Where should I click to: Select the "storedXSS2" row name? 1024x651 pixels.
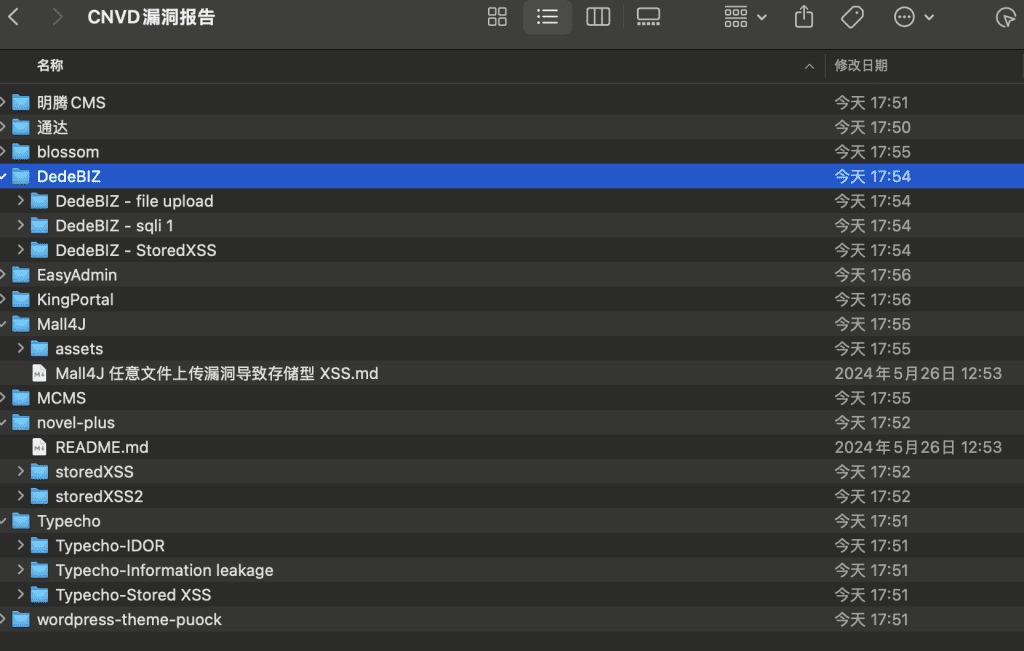[x=99, y=496]
